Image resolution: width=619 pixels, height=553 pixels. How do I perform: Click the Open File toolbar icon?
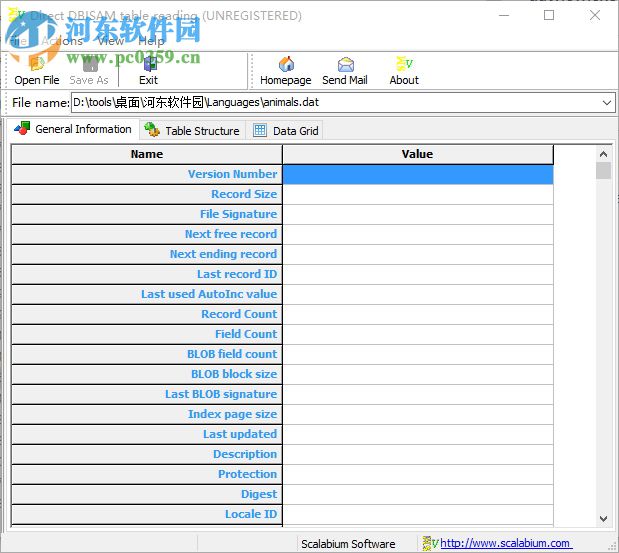[37, 64]
